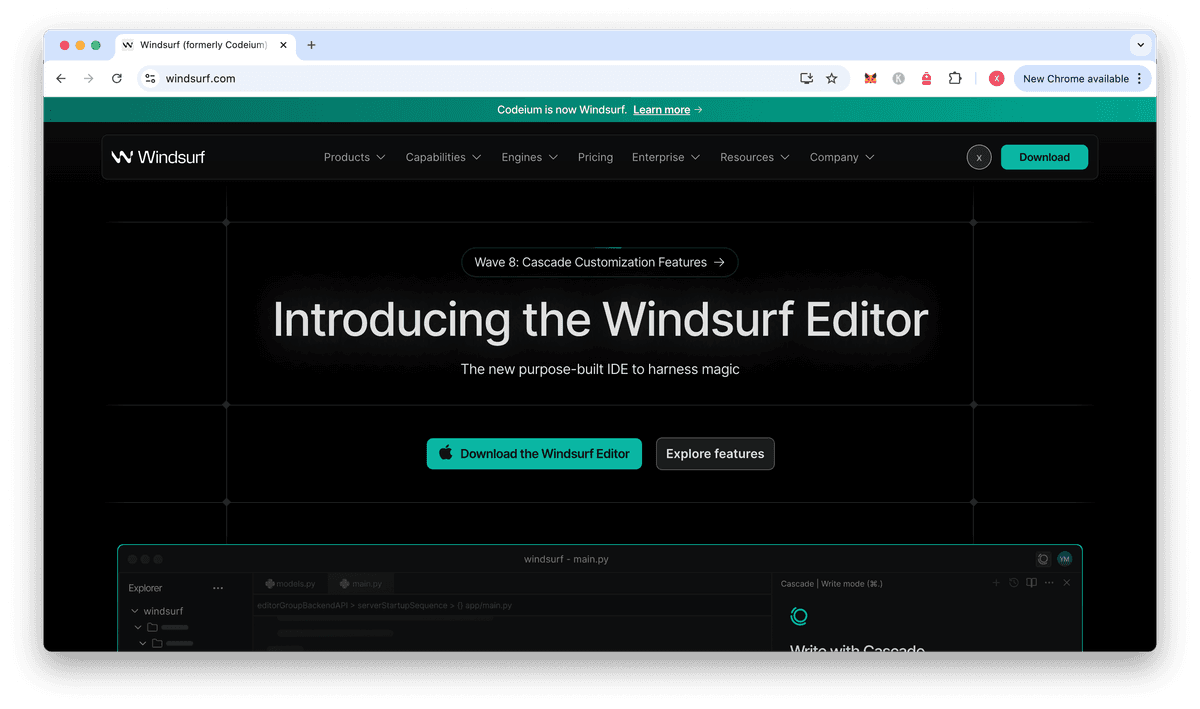The width and height of the screenshot is (1200, 709).
Task: Select Pricing in the navigation bar
Action: pos(595,157)
